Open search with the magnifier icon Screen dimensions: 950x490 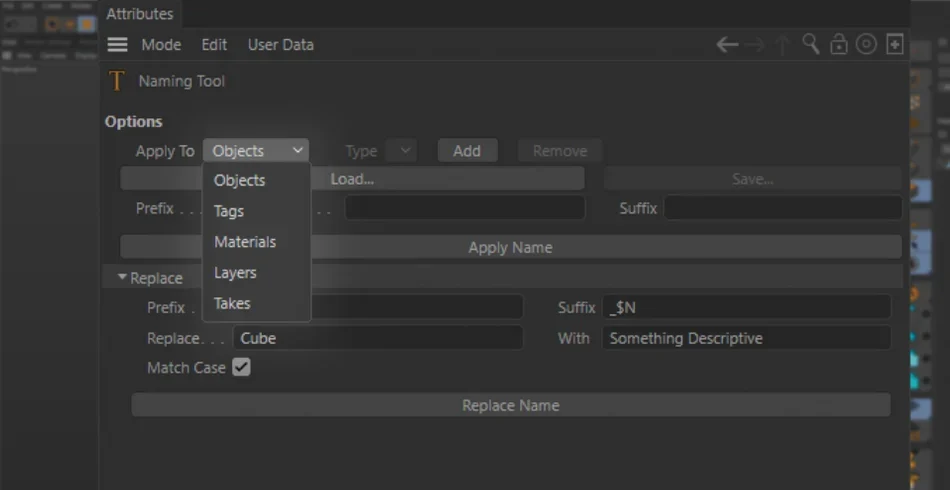point(811,44)
